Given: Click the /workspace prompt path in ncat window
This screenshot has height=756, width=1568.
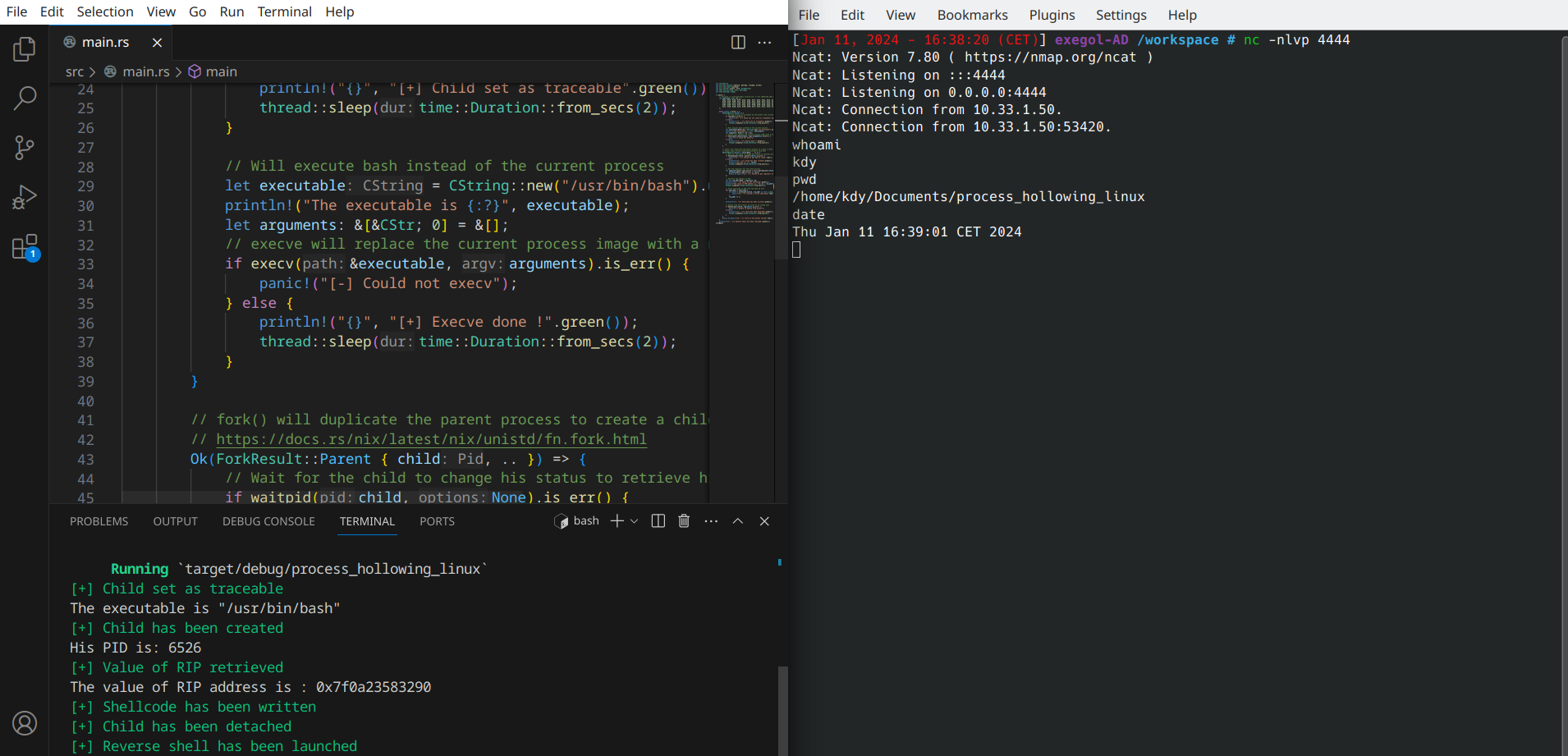Looking at the screenshot, I should [x=1177, y=39].
